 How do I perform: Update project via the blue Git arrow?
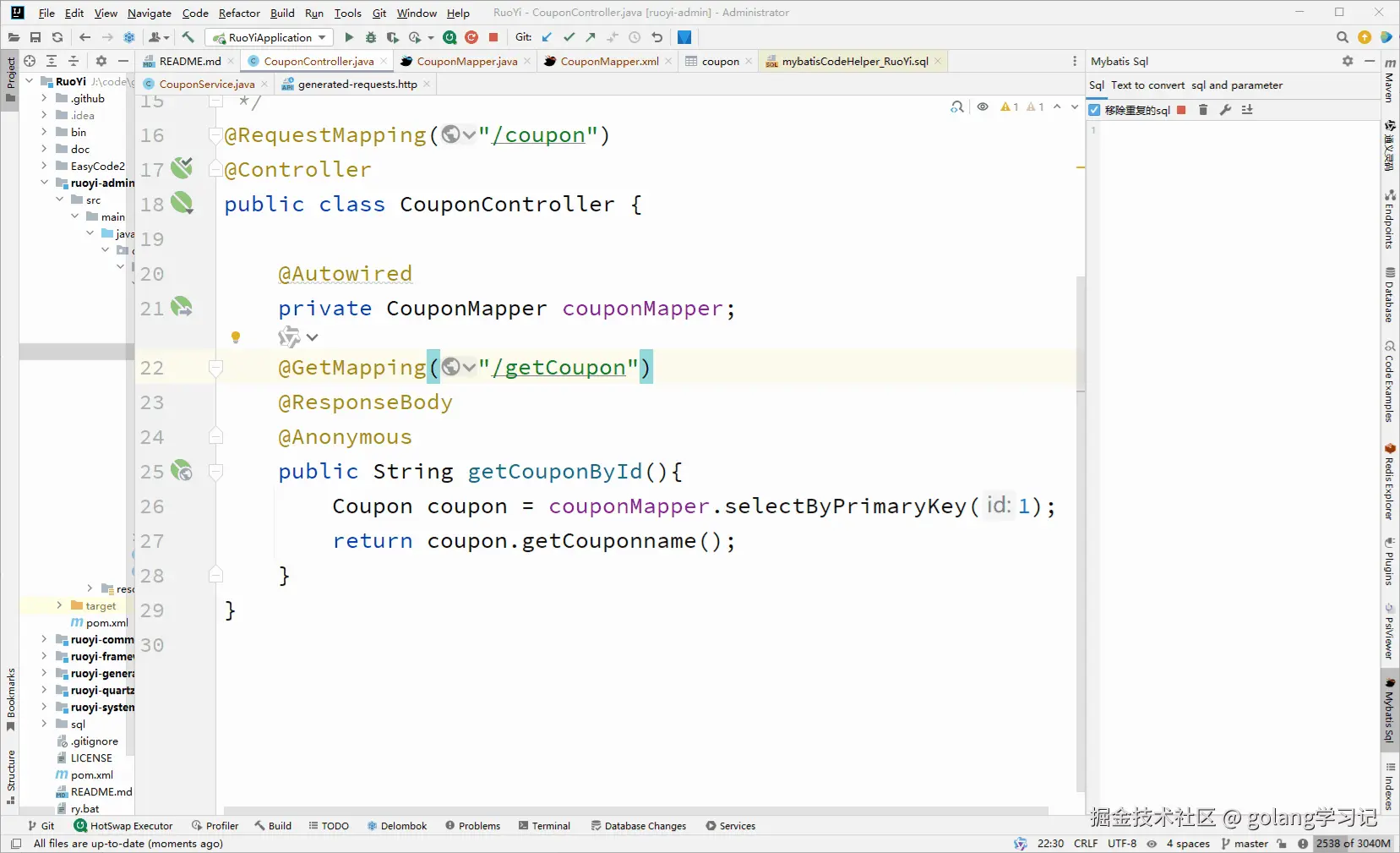[547, 37]
